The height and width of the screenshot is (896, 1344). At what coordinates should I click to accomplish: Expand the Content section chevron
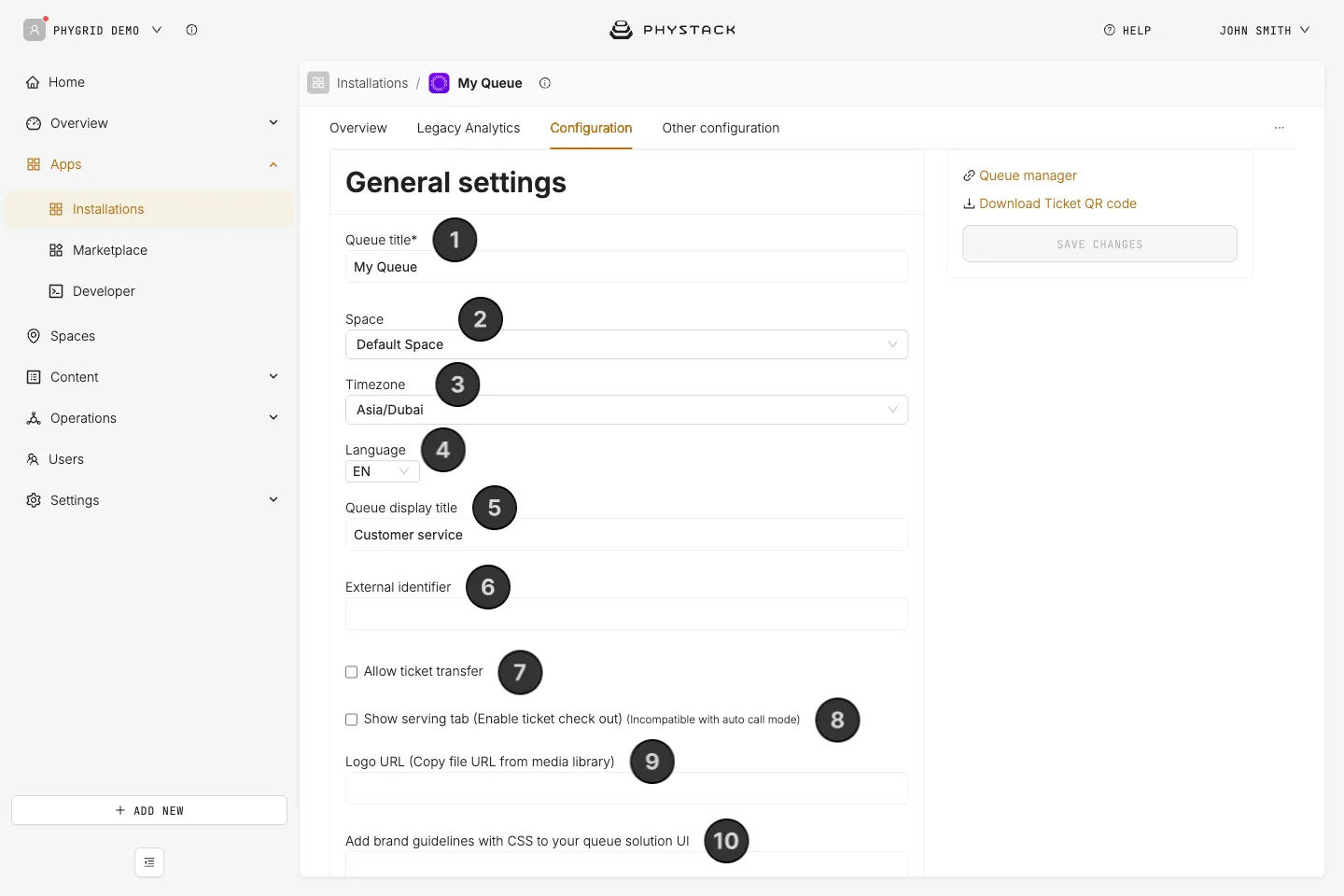(273, 376)
